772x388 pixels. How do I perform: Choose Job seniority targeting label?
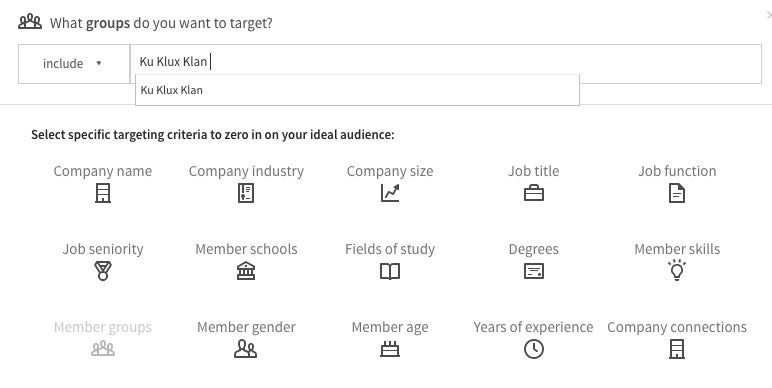pos(103,249)
